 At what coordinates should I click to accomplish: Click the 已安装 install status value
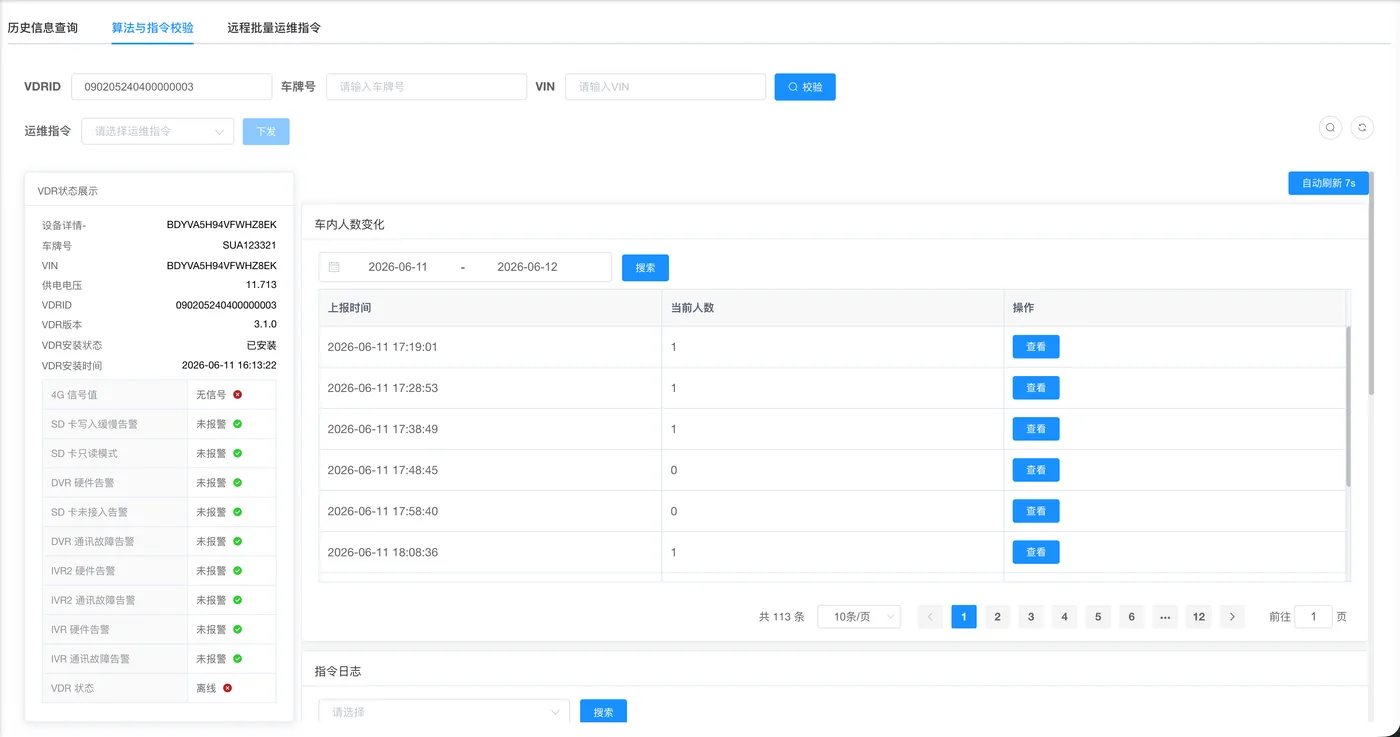[262, 345]
